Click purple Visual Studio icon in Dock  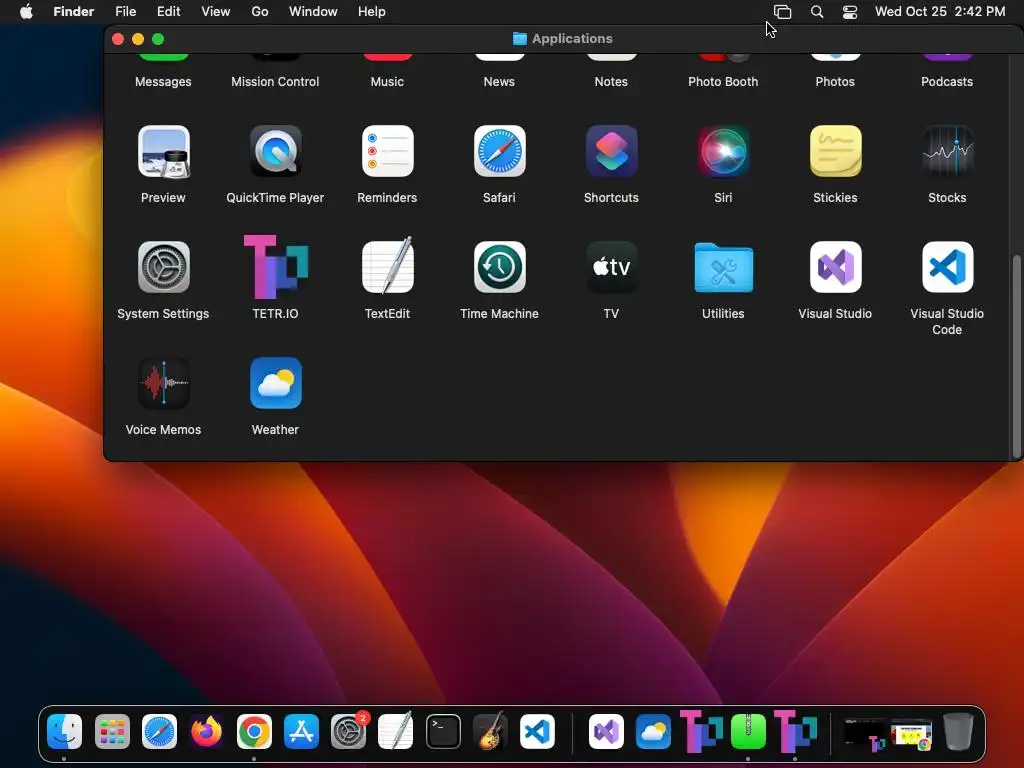[x=606, y=731]
